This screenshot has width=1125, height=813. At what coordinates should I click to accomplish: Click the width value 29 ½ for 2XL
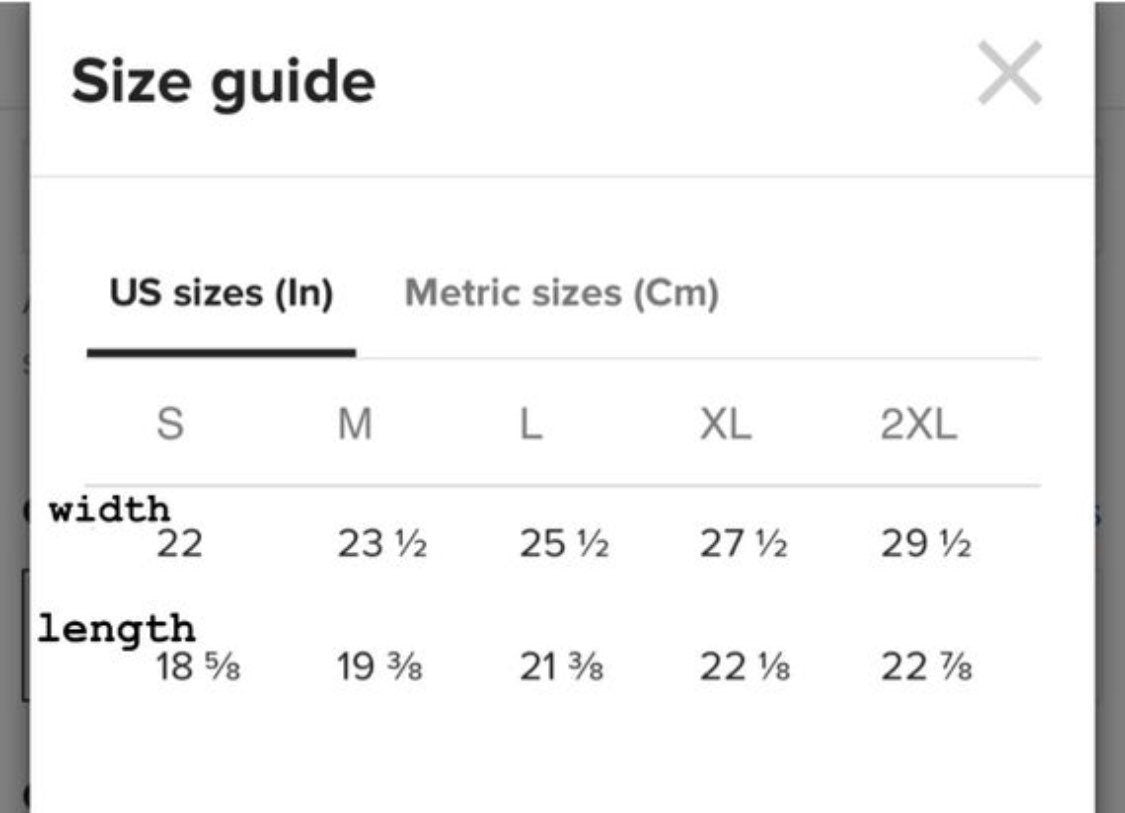click(926, 543)
